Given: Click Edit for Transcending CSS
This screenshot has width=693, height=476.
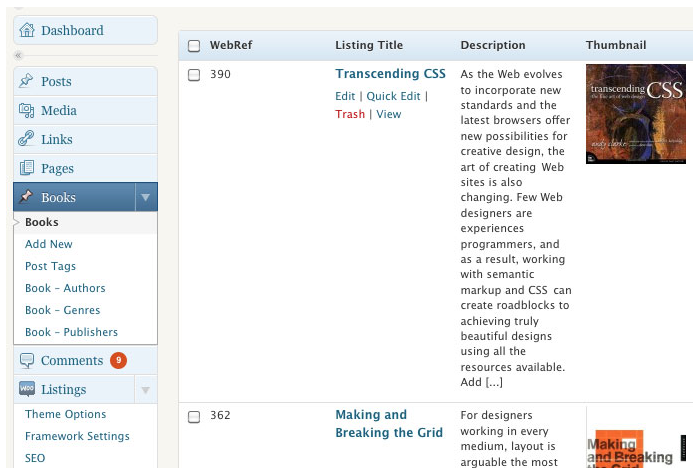Looking at the screenshot, I should 345,96.
